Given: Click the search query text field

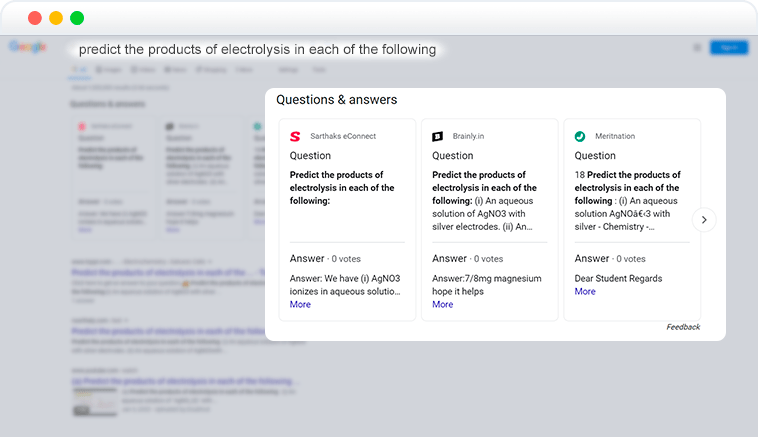Looking at the screenshot, I should pos(257,49).
